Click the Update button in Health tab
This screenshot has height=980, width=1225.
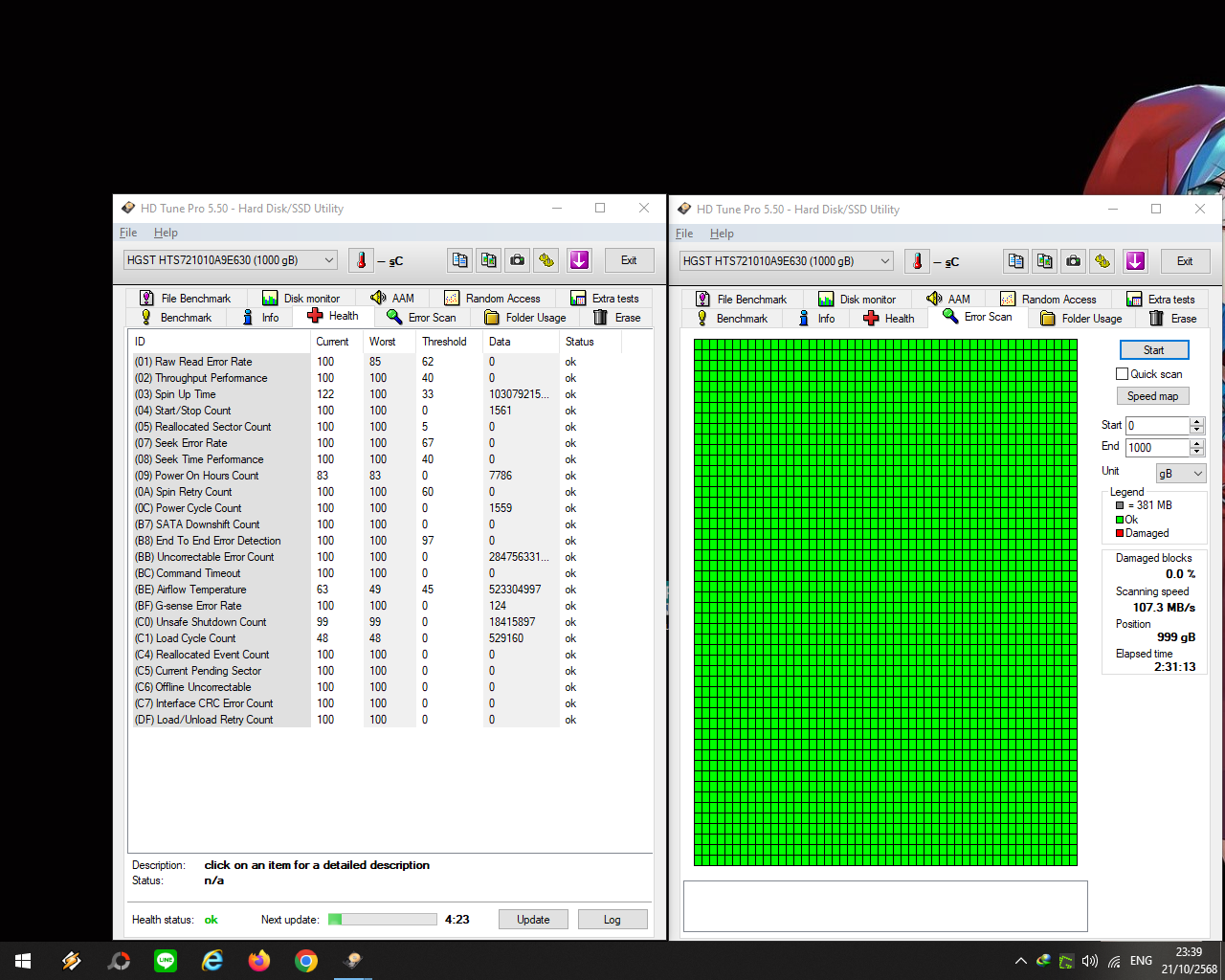(x=533, y=920)
